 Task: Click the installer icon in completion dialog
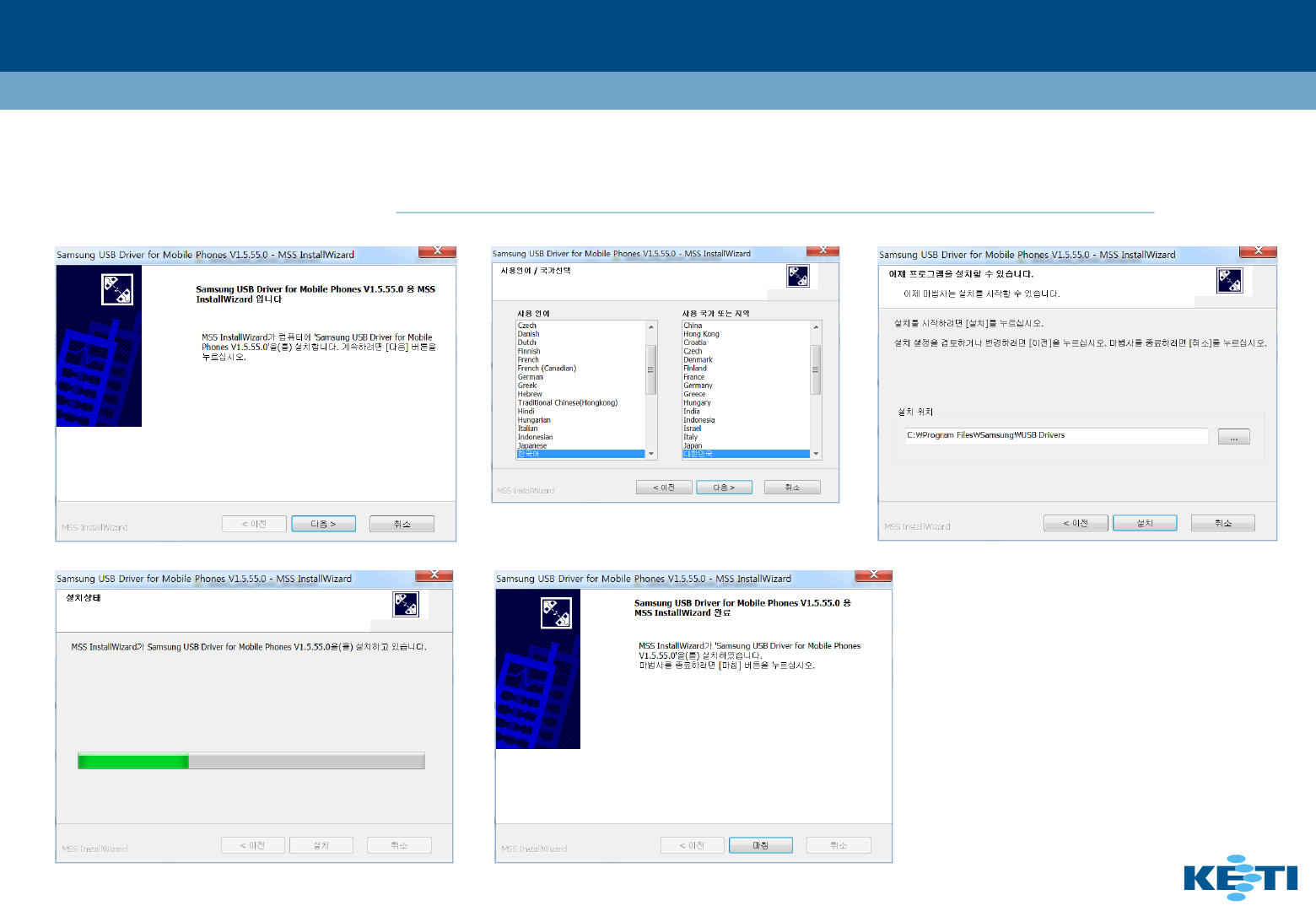coord(556,613)
